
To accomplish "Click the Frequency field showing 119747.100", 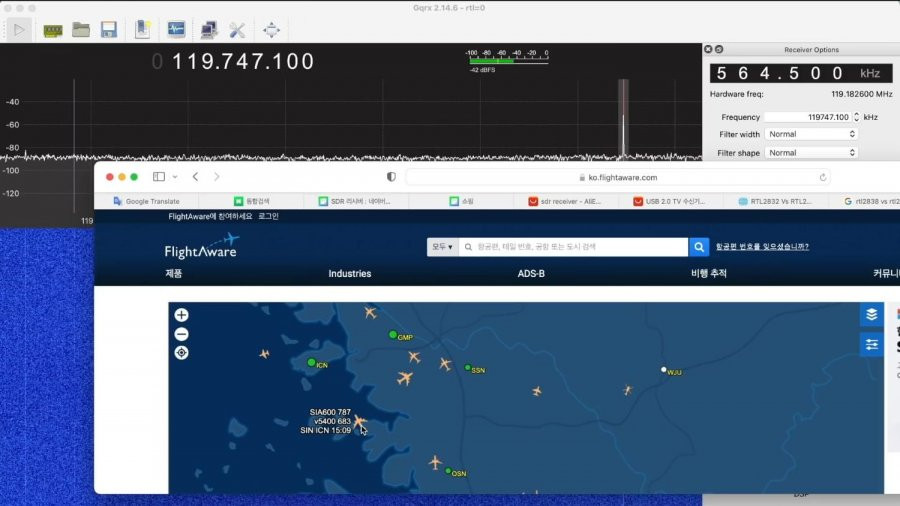I will pos(808,117).
